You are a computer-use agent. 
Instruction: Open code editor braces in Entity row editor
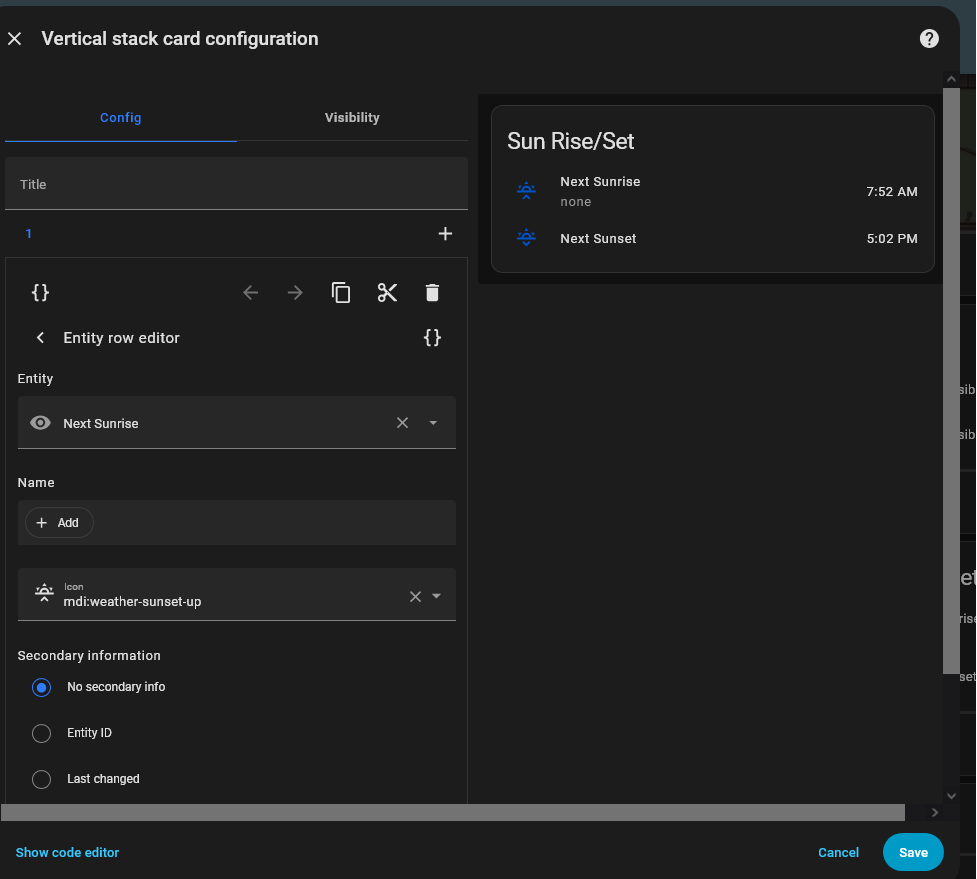[x=432, y=338]
